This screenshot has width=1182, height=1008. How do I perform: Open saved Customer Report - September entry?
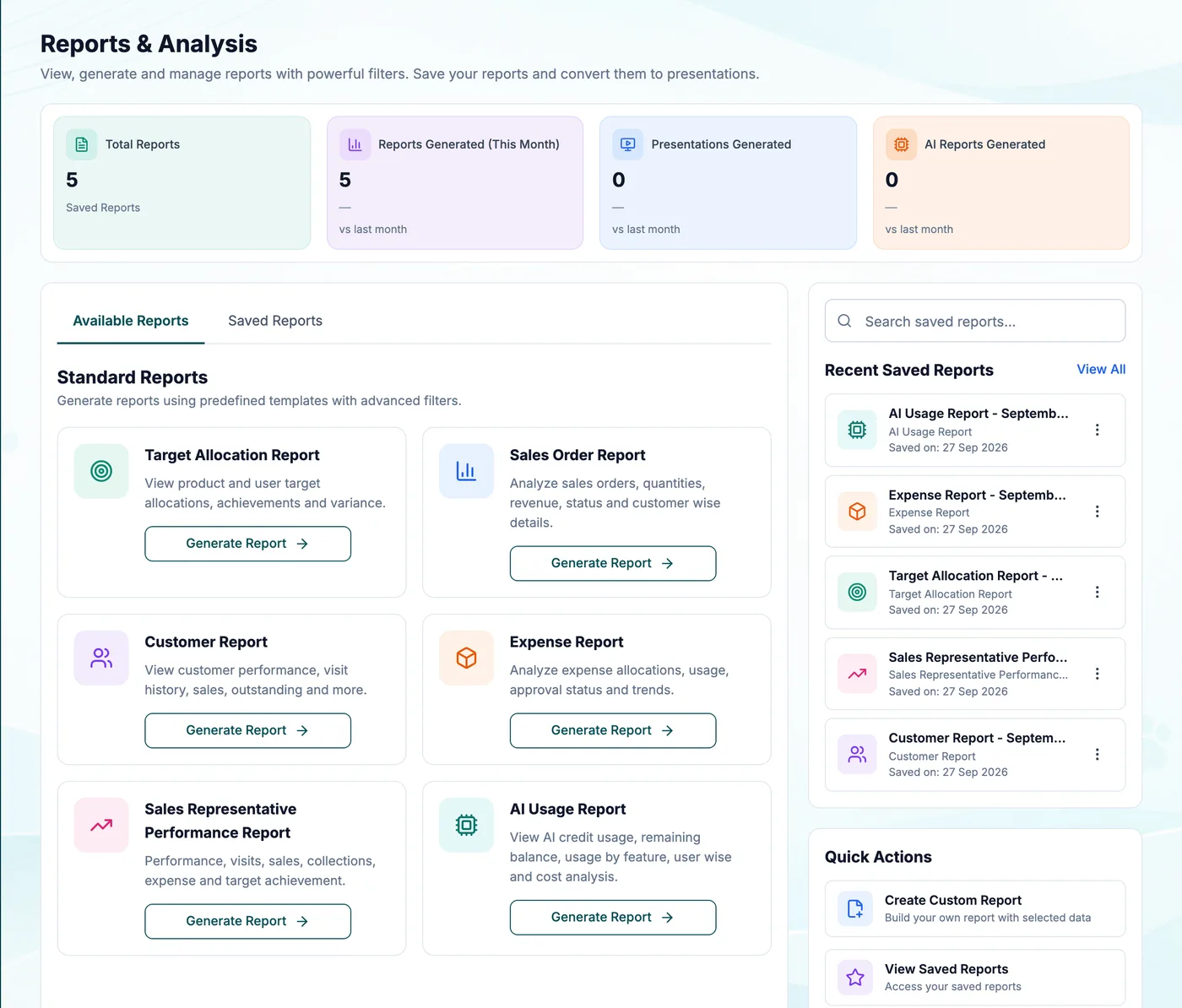975,755
